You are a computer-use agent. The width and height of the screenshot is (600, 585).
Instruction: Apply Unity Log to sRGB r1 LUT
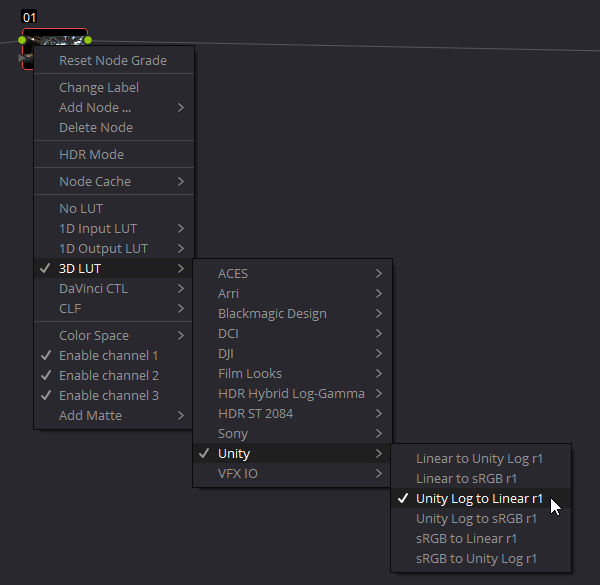pyautogui.click(x=481, y=518)
